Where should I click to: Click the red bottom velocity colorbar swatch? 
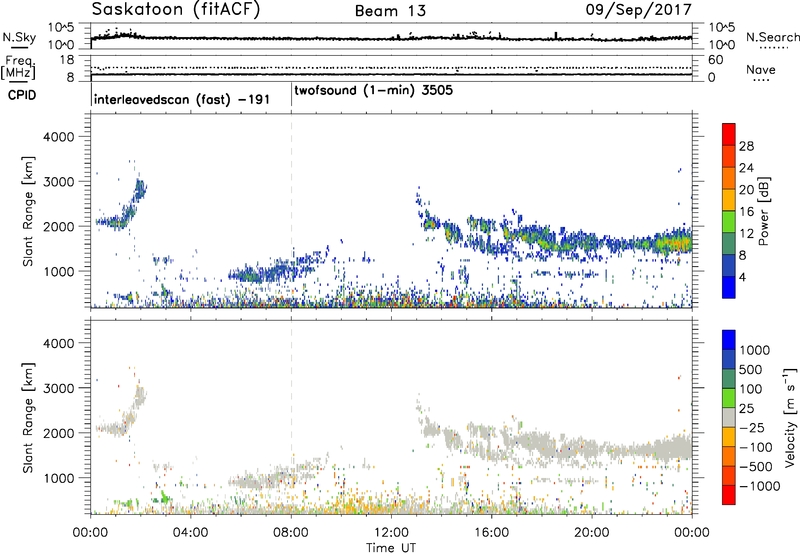pos(729,495)
